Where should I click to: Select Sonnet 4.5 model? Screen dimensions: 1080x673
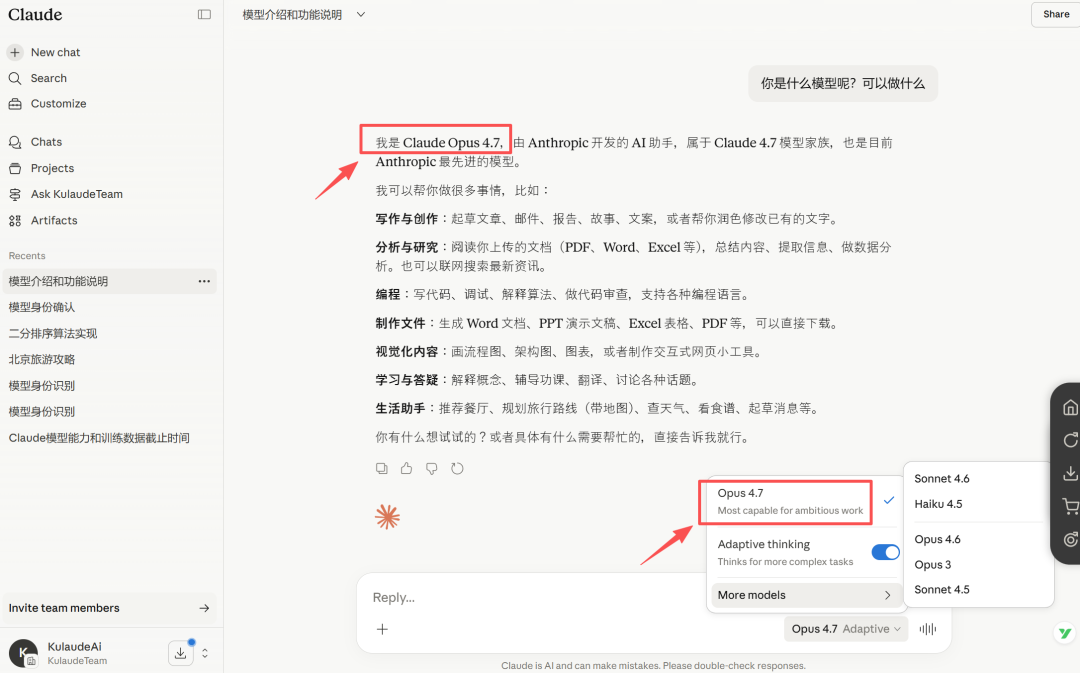[x=942, y=590]
